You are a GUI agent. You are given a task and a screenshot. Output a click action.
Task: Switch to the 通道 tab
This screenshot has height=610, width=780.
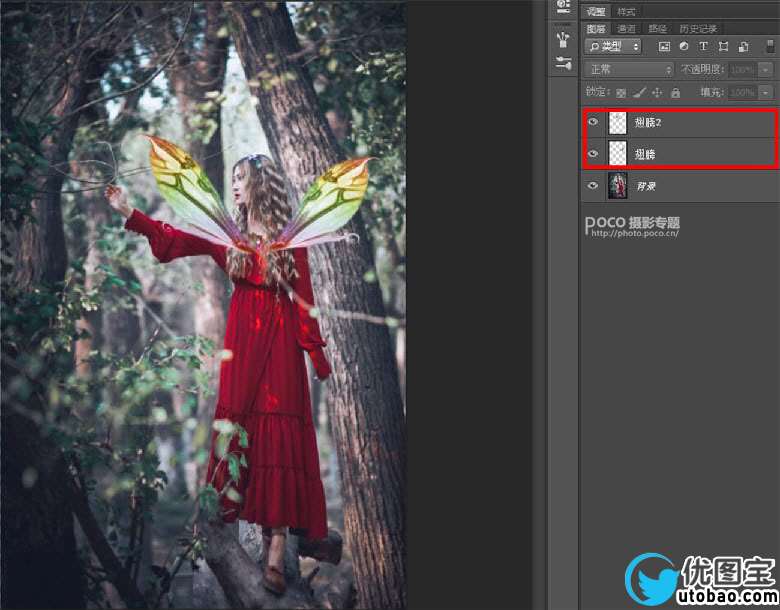[626, 29]
